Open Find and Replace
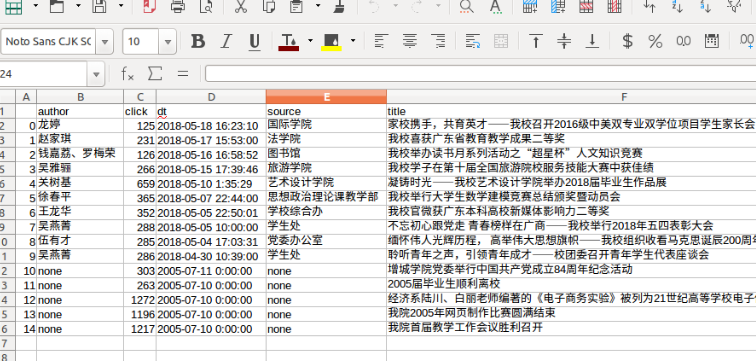The height and width of the screenshot is (361, 756). pyautogui.click(x=466, y=6)
